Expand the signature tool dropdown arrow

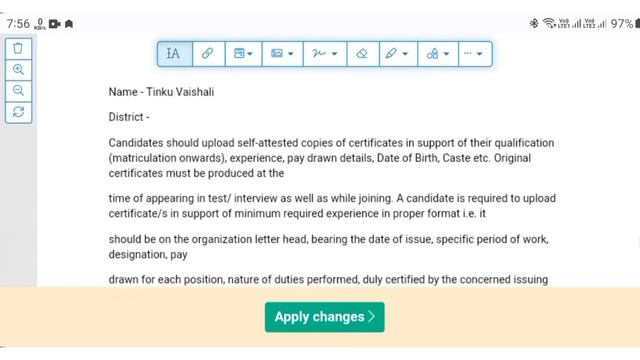(x=334, y=54)
